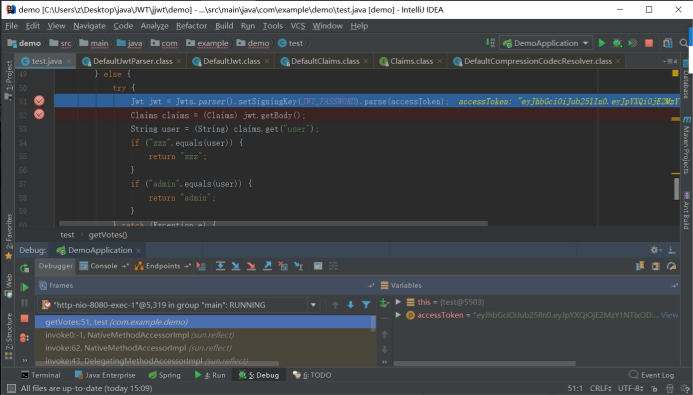Open the VCS menu
The image size is (693, 395).
tap(297, 26)
